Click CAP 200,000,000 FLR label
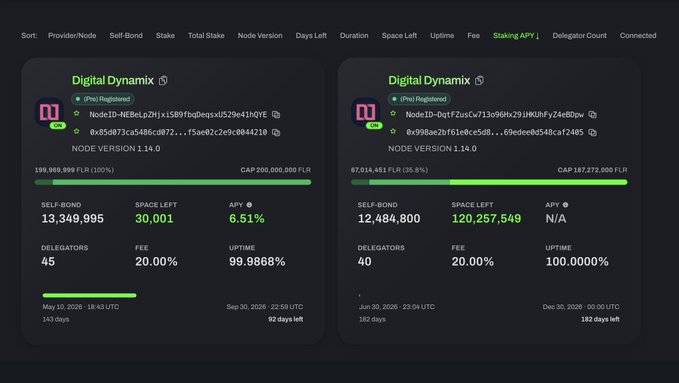Screen dimensions: 679x383 pyautogui.click(x=276, y=170)
